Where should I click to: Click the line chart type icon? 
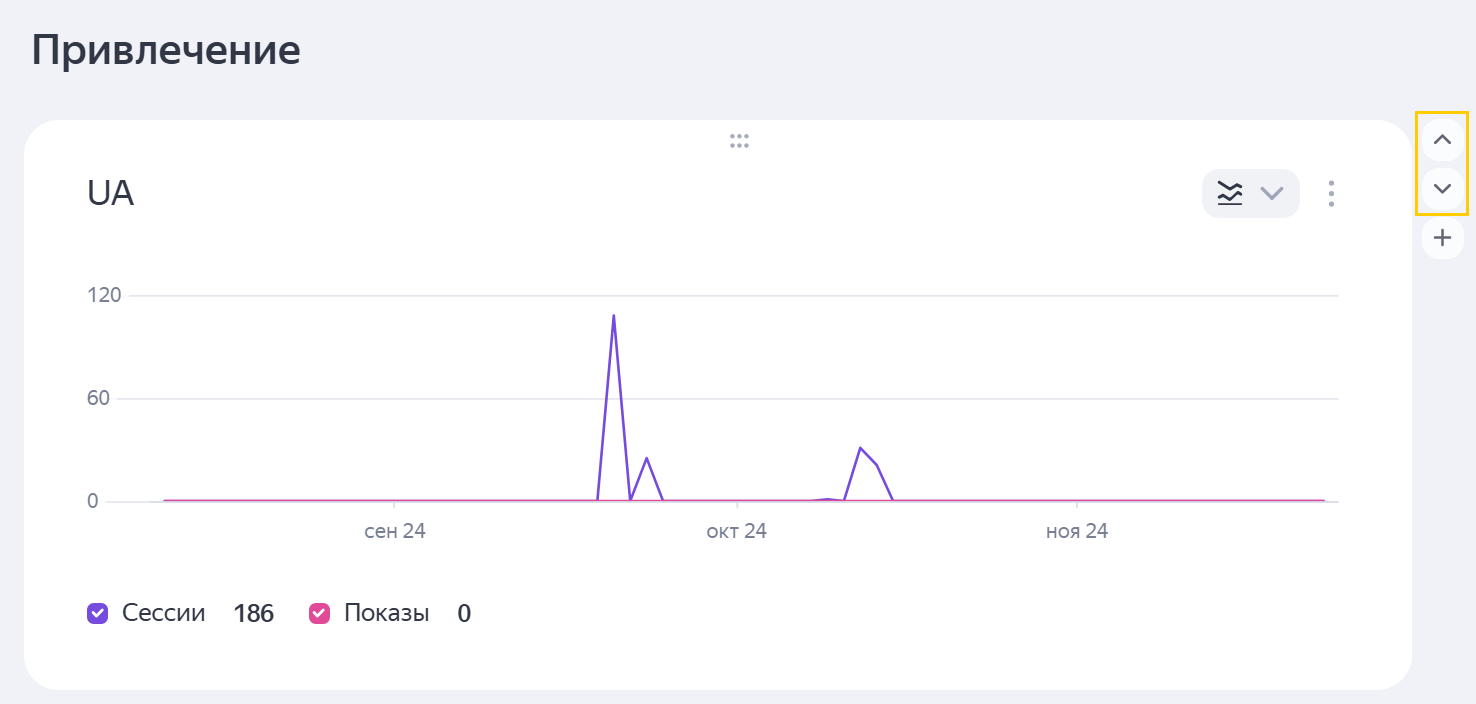click(x=1229, y=193)
